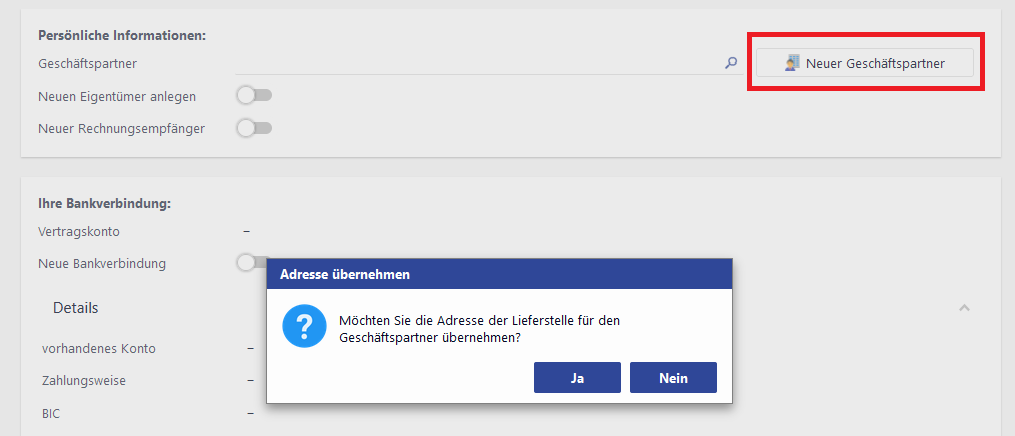Click the Persönliche Informationen heading
Screen dimensions: 1015x436
tap(122, 35)
